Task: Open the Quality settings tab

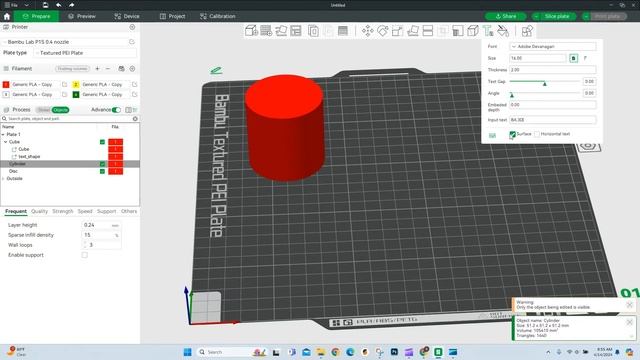Action: pyautogui.click(x=40, y=211)
